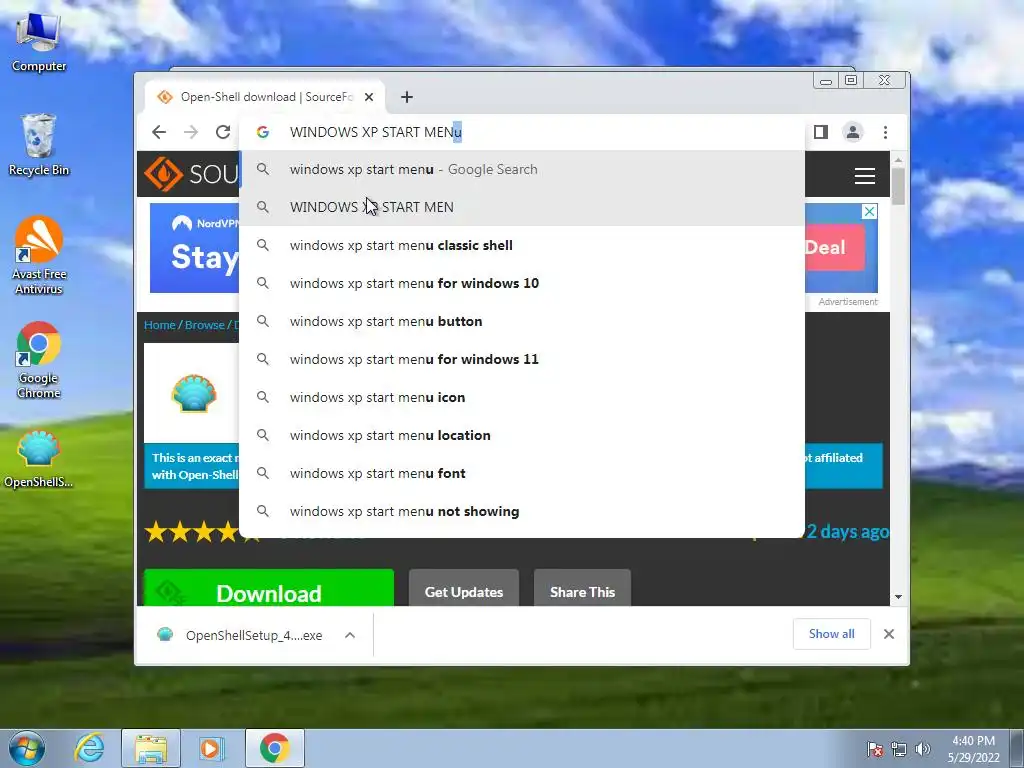
Task: Pick 'windows xp start menu not showing' suggestion
Action: [522, 511]
